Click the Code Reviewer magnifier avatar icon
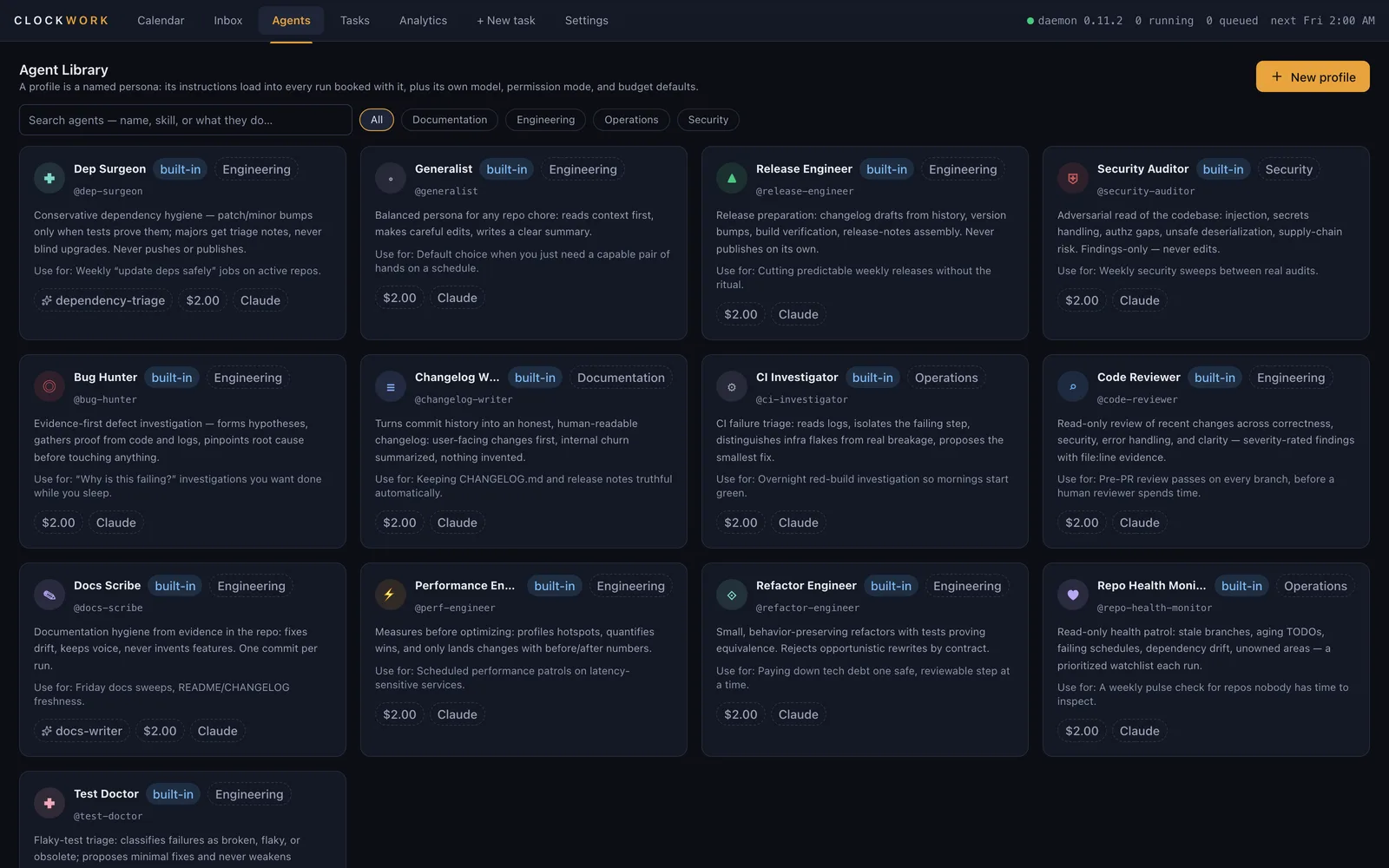The width and height of the screenshot is (1389, 868). [x=1073, y=386]
